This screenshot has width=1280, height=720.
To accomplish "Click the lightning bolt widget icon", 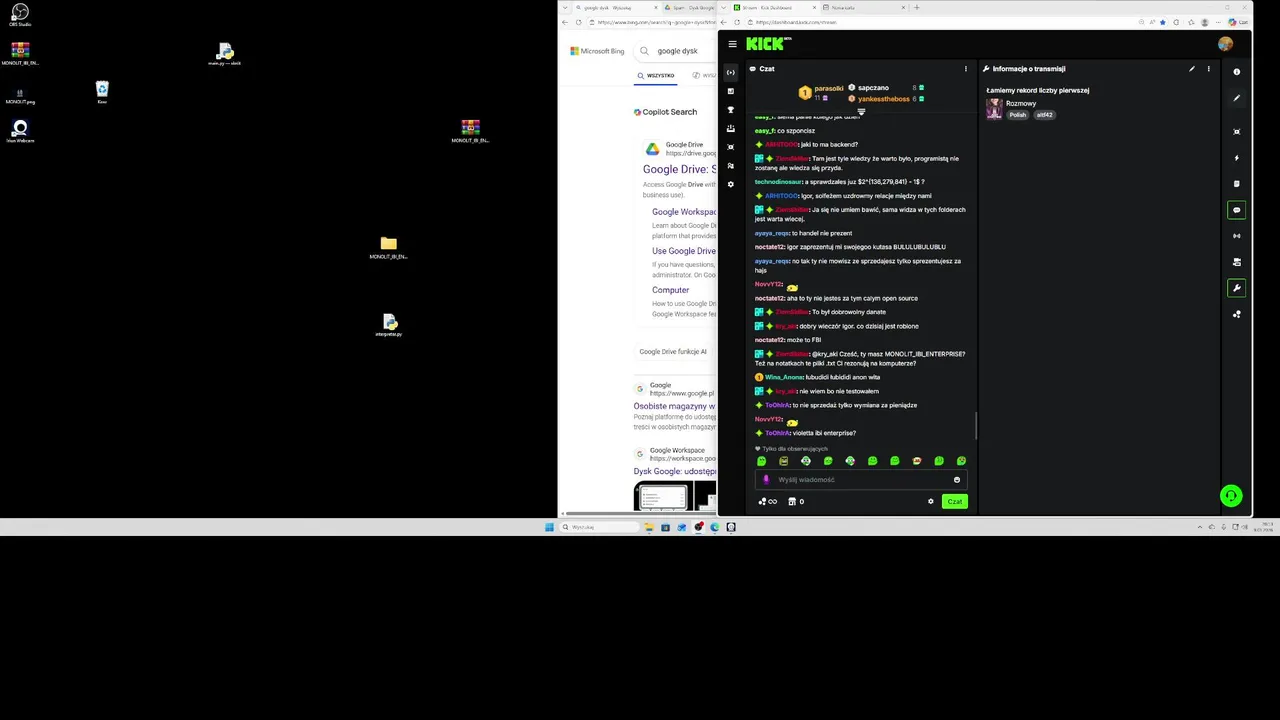I will 1237,158.
